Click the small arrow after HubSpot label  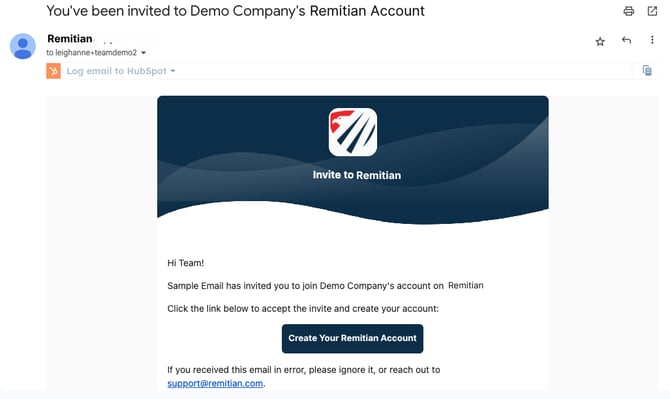[173, 71]
